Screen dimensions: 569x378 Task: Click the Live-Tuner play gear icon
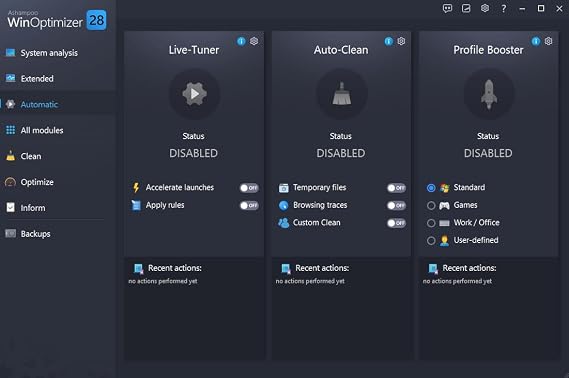(195, 94)
